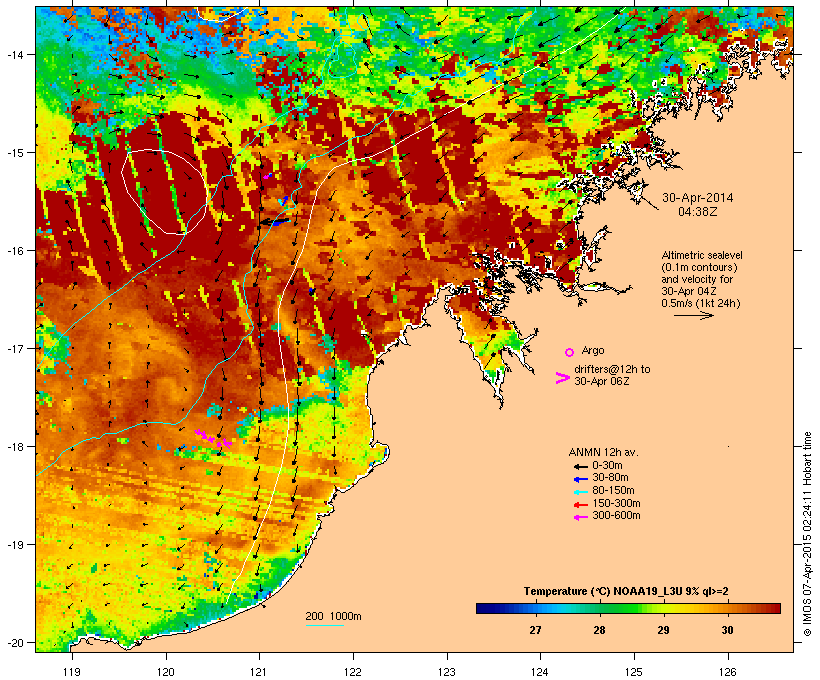This screenshot has width=820, height=680.
Task: Click the cluster of magenta drifter arrows on map
Action: pyautogui.click(x=213, y=438)
